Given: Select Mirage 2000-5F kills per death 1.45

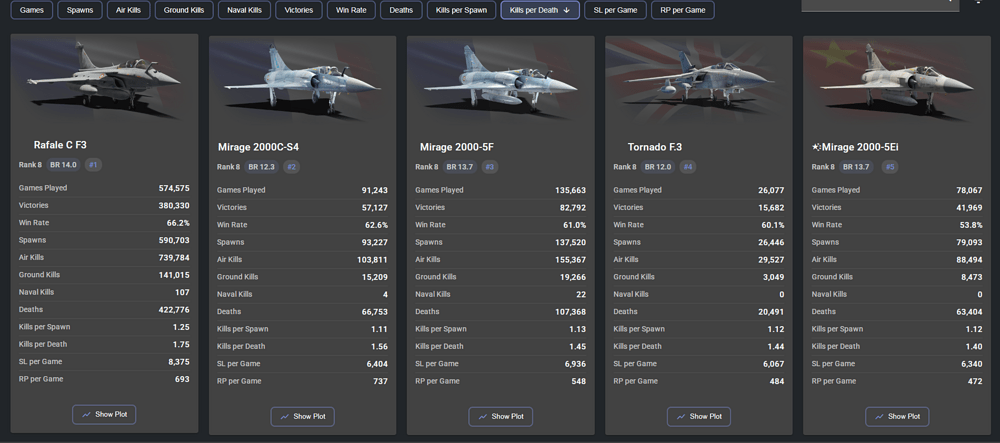Looking at the screenshot, I should pyautogui.click(x=578, y=347).
